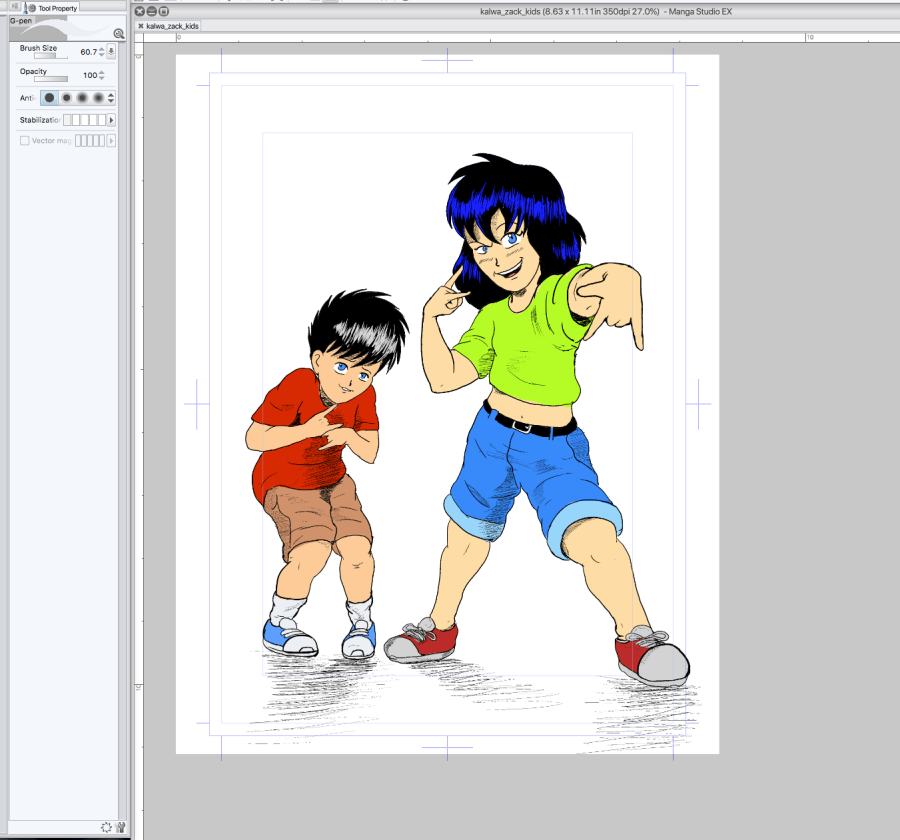Click the Opacity slider bar

pos(50,79)
